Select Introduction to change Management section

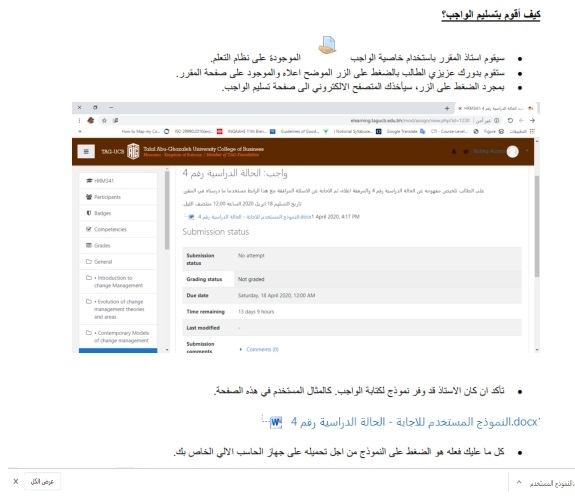pyautogui.click(x=118, y=282)
